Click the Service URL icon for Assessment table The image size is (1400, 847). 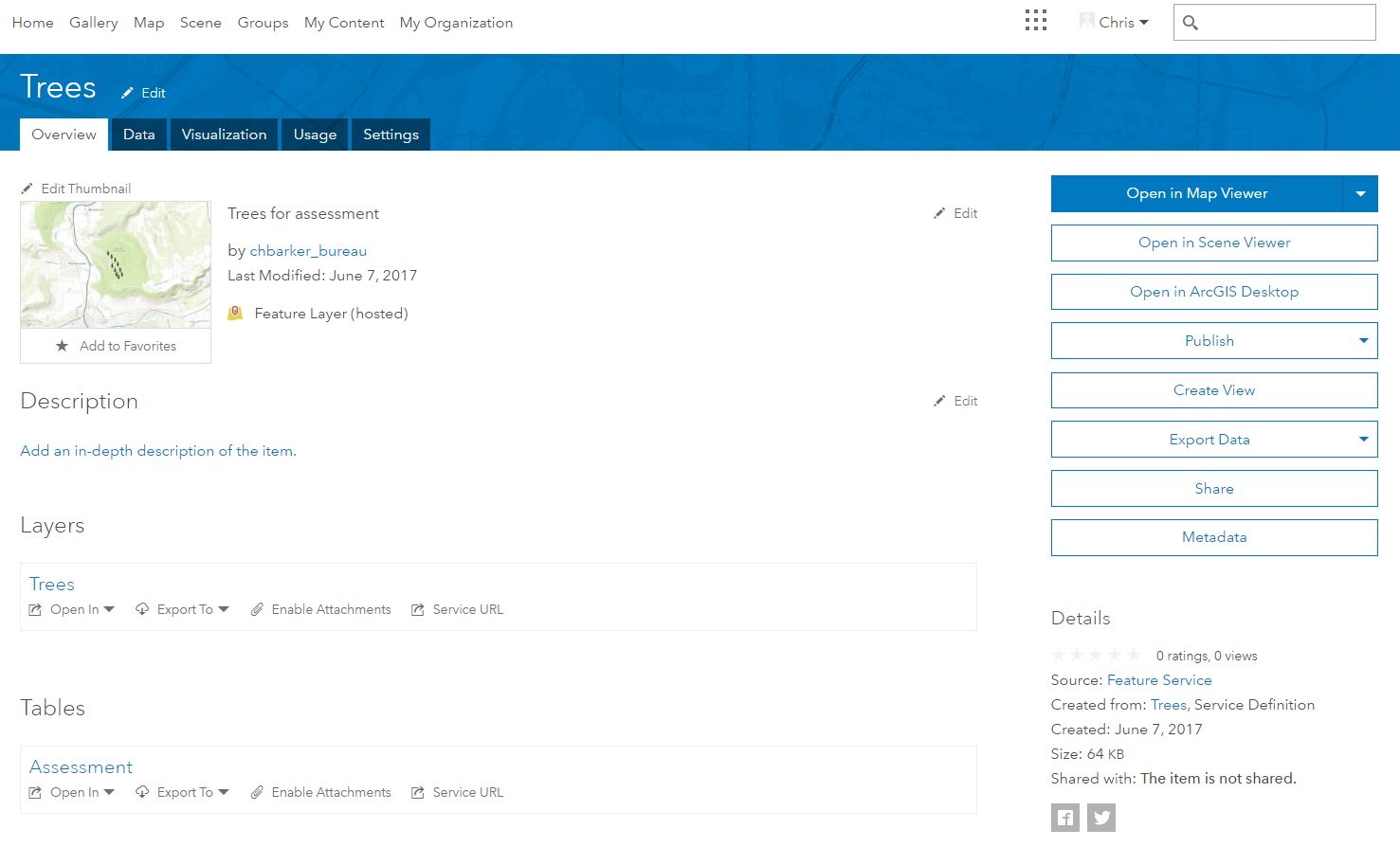[x=418, y=792]
